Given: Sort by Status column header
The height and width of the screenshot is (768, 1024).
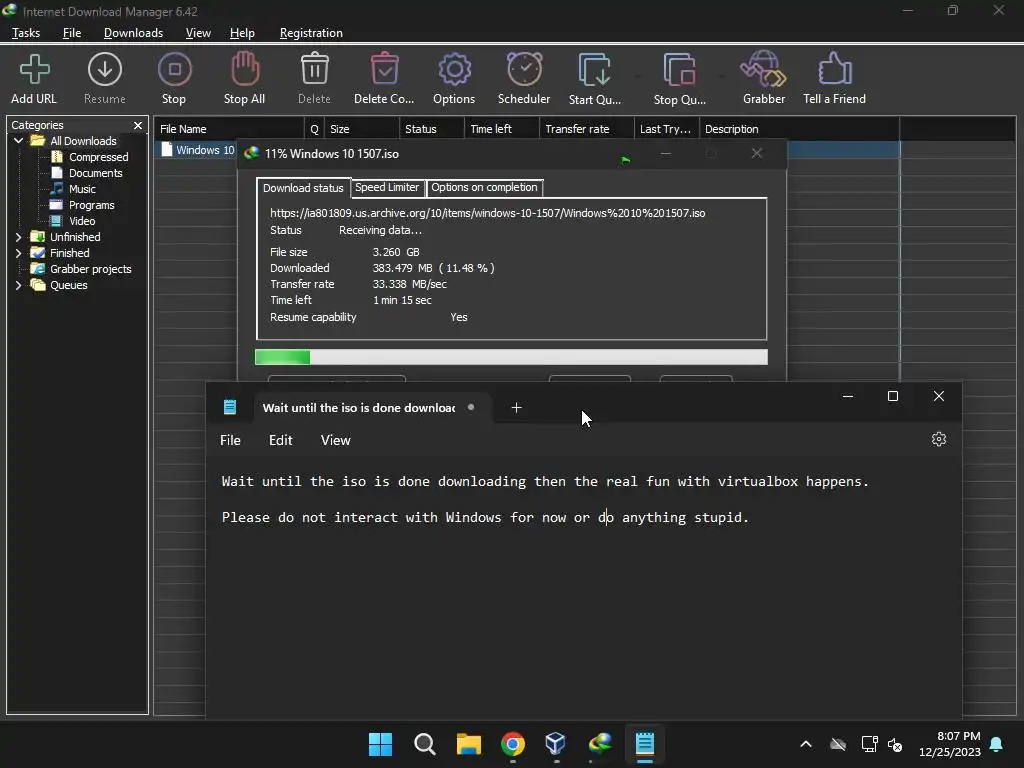Looking at the screenshot, I should pos(432,129).
